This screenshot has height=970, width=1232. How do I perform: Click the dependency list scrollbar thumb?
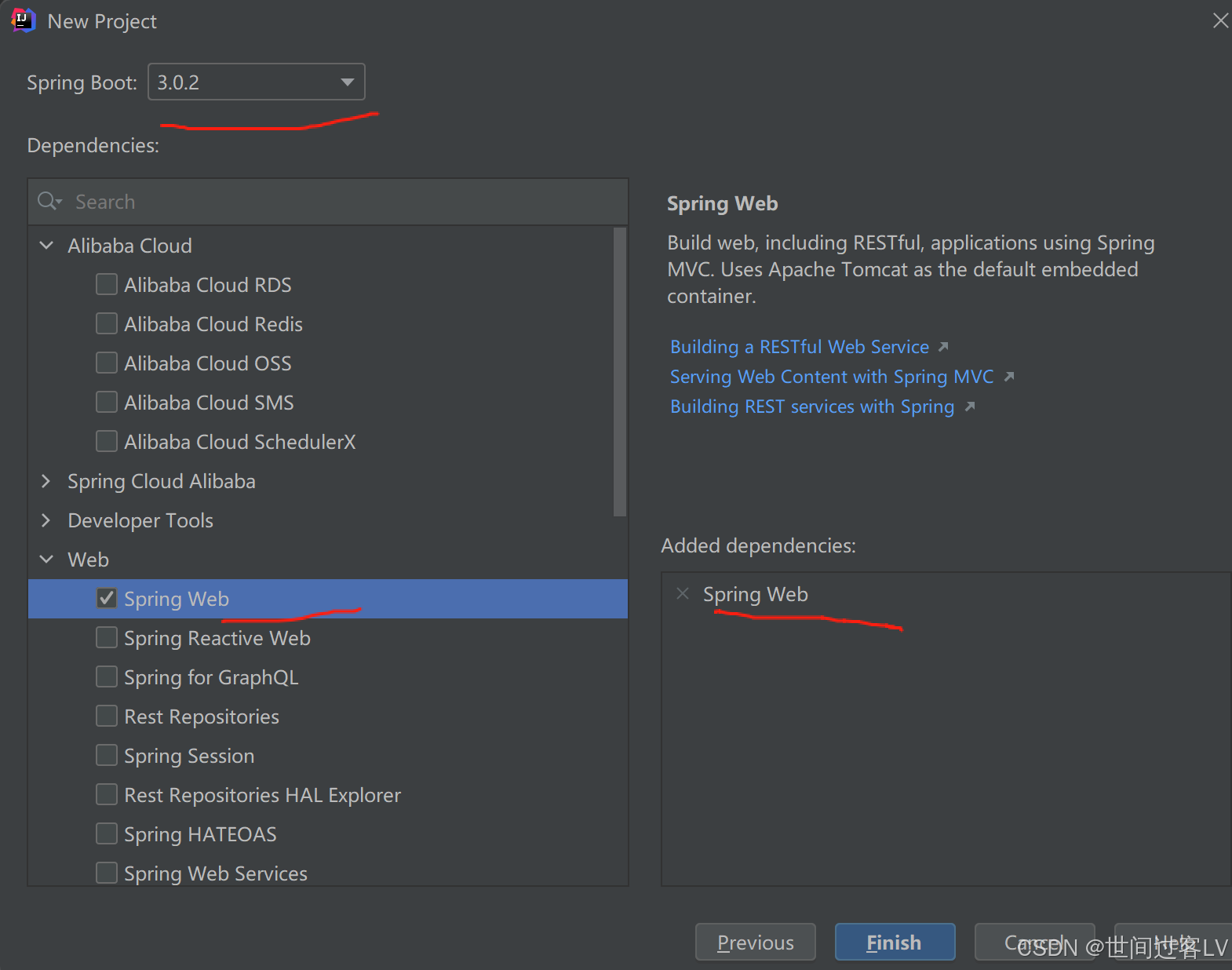click(620, 372)
